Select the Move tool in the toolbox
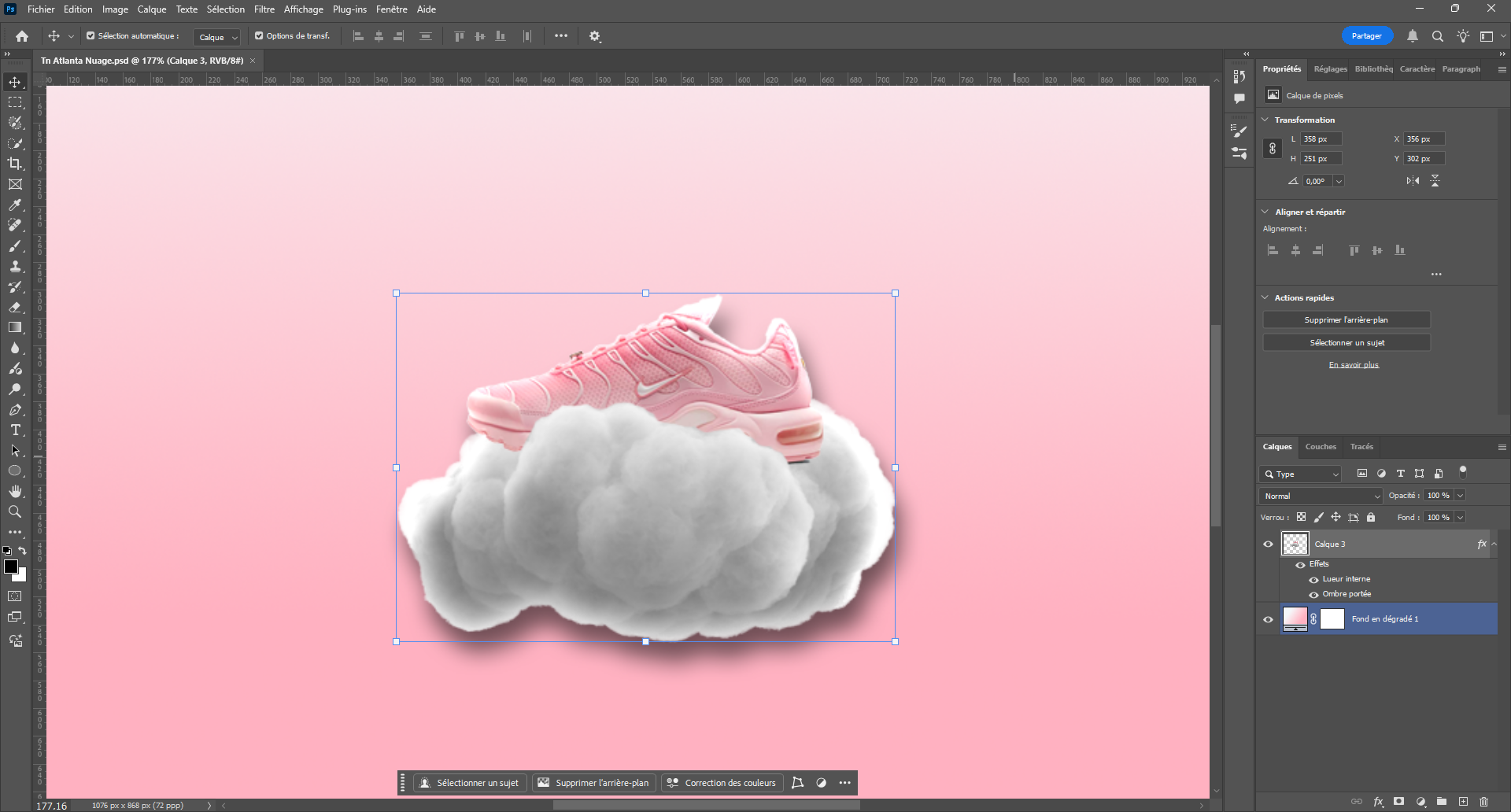This screenshot has width=1511, height=812. click(15, 82)
